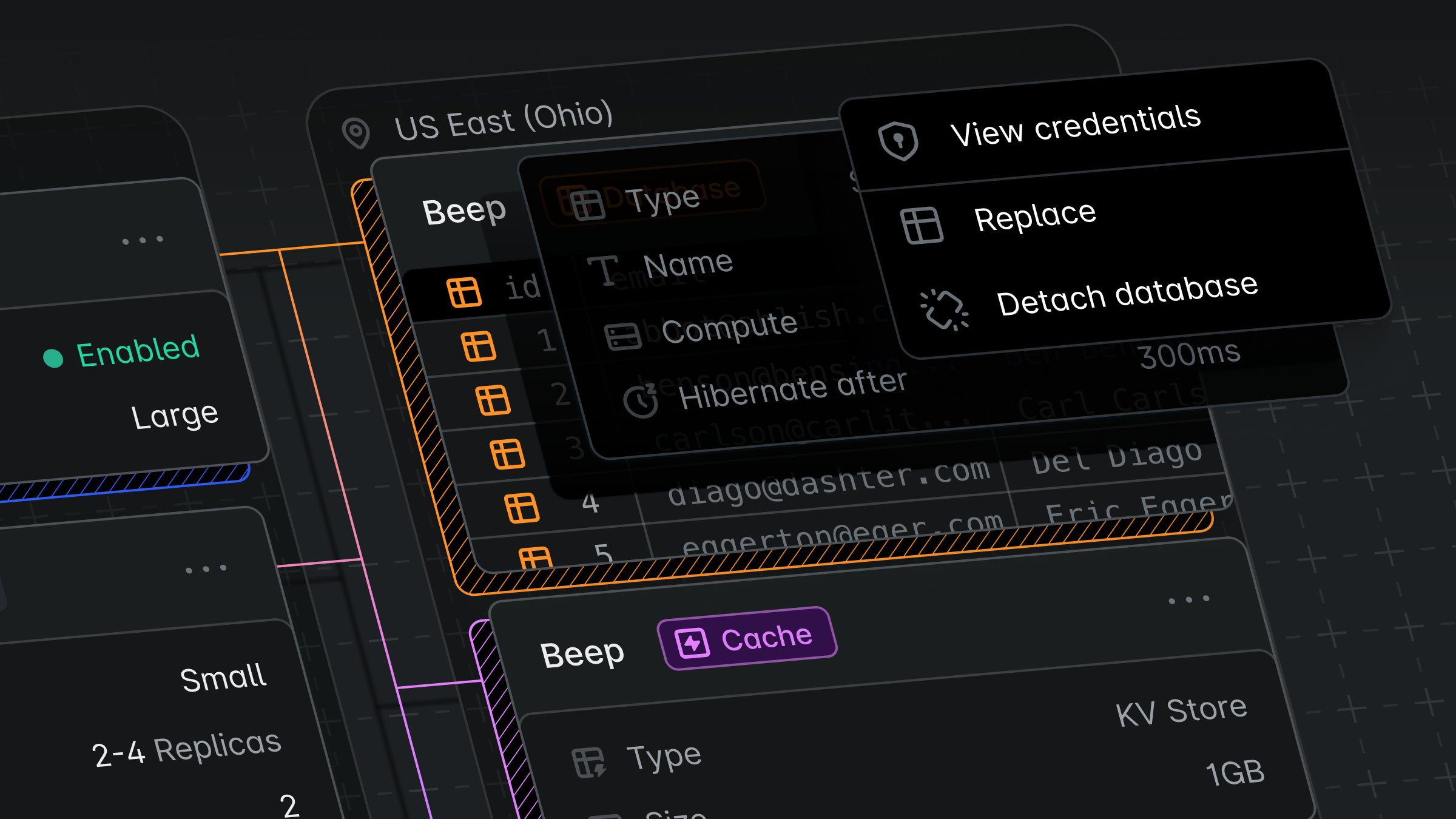The width and height of the screenshot is (1456, 819).
Task: Click the broken-link icon beside Detach database
Action: (944, 310)
